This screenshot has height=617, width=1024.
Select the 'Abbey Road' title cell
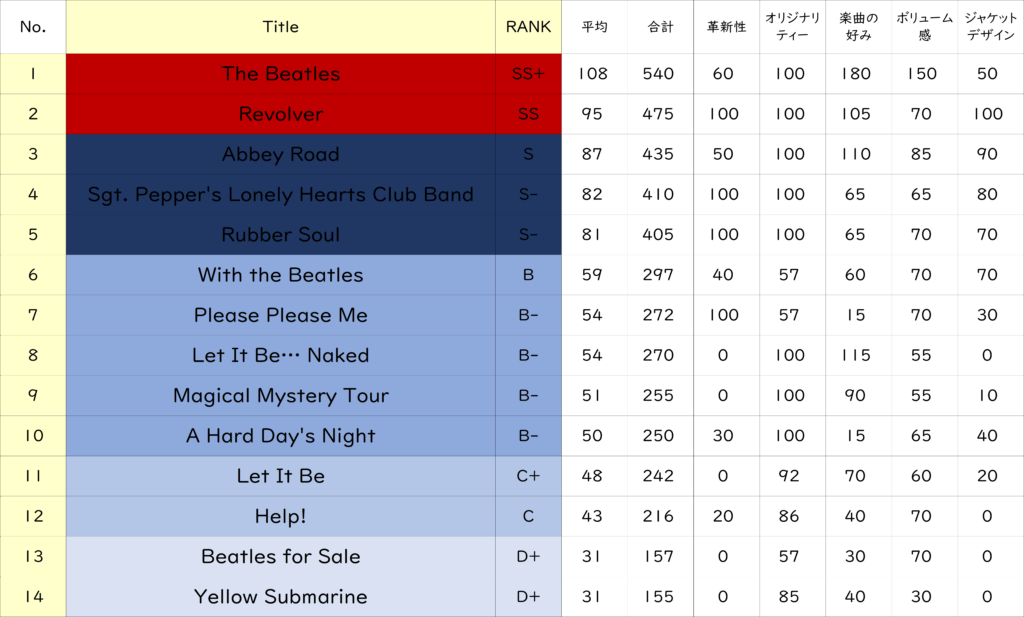point(280,154)
